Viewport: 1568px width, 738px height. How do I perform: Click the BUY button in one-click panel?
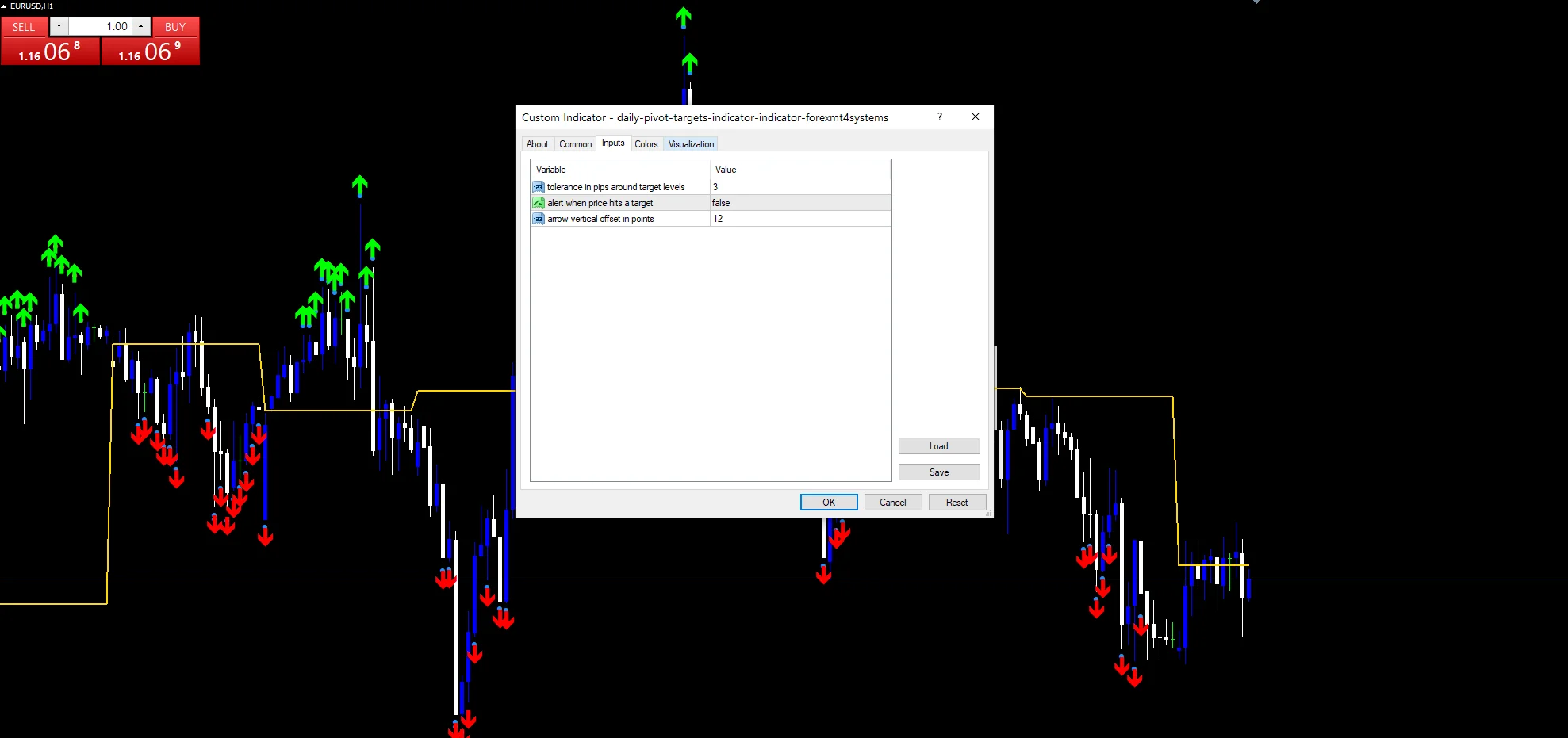point(175,27)
